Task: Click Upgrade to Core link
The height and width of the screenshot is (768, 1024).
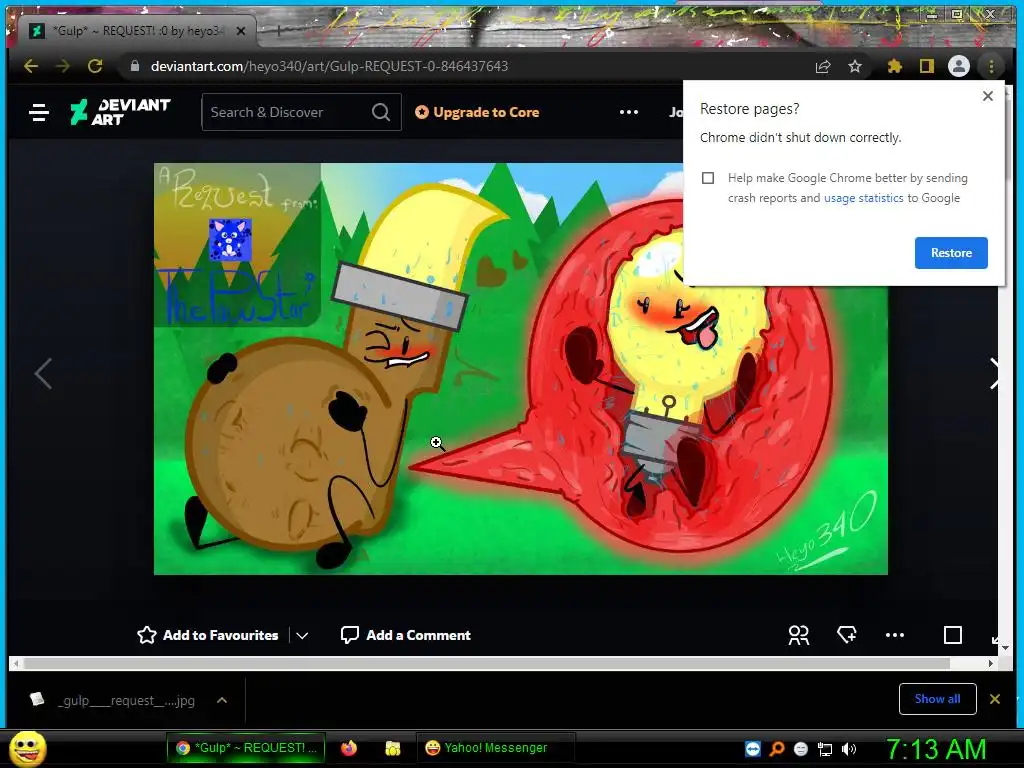Action: (x=477, y=112)
